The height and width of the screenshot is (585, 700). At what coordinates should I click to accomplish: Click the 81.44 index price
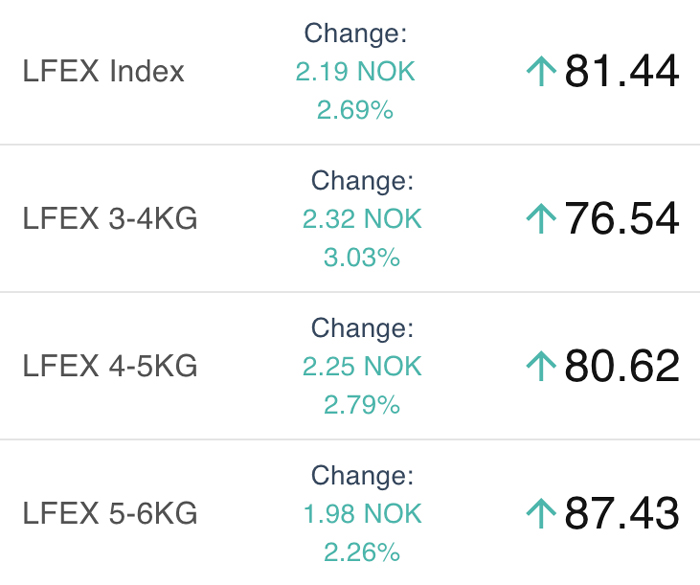(622, 71)
